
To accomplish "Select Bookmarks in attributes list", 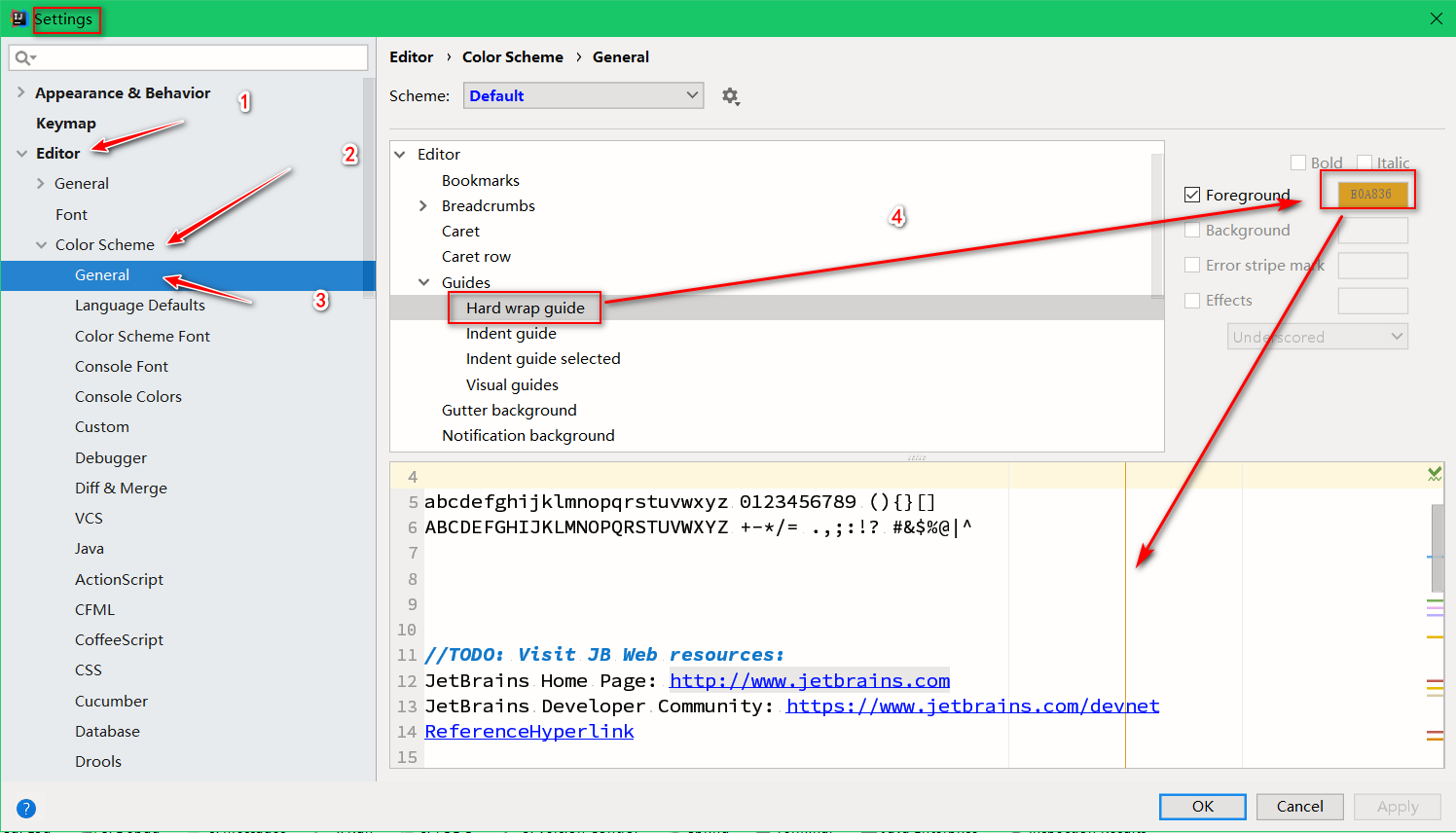I will click(x=481, y=180).
